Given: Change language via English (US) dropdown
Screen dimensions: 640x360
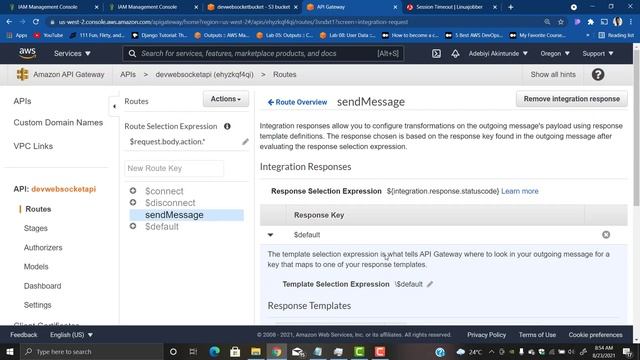Looking at the screenshot, I should click(x=71, y=335).
